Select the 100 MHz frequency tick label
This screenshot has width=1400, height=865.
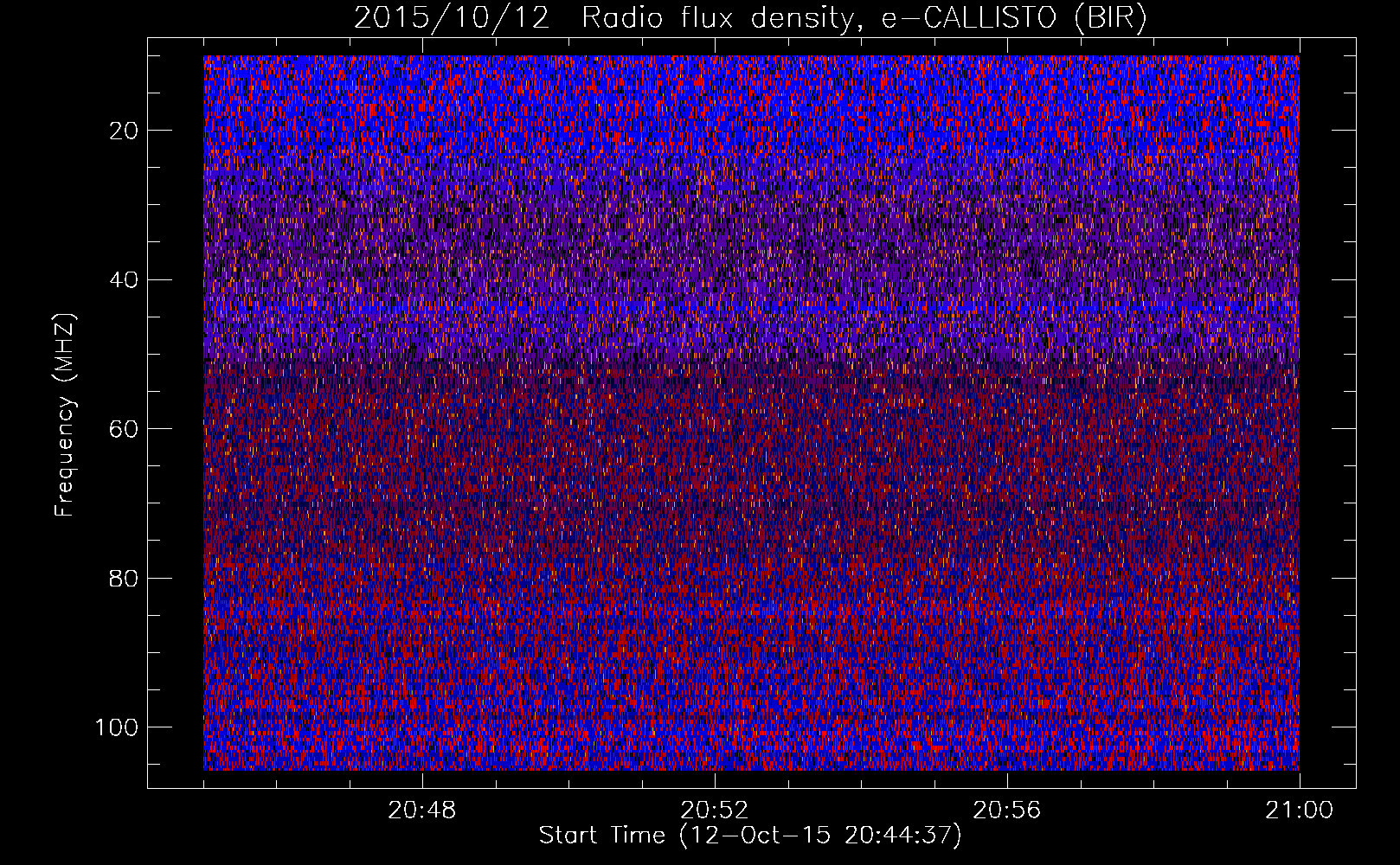click(x=118, y=727)
